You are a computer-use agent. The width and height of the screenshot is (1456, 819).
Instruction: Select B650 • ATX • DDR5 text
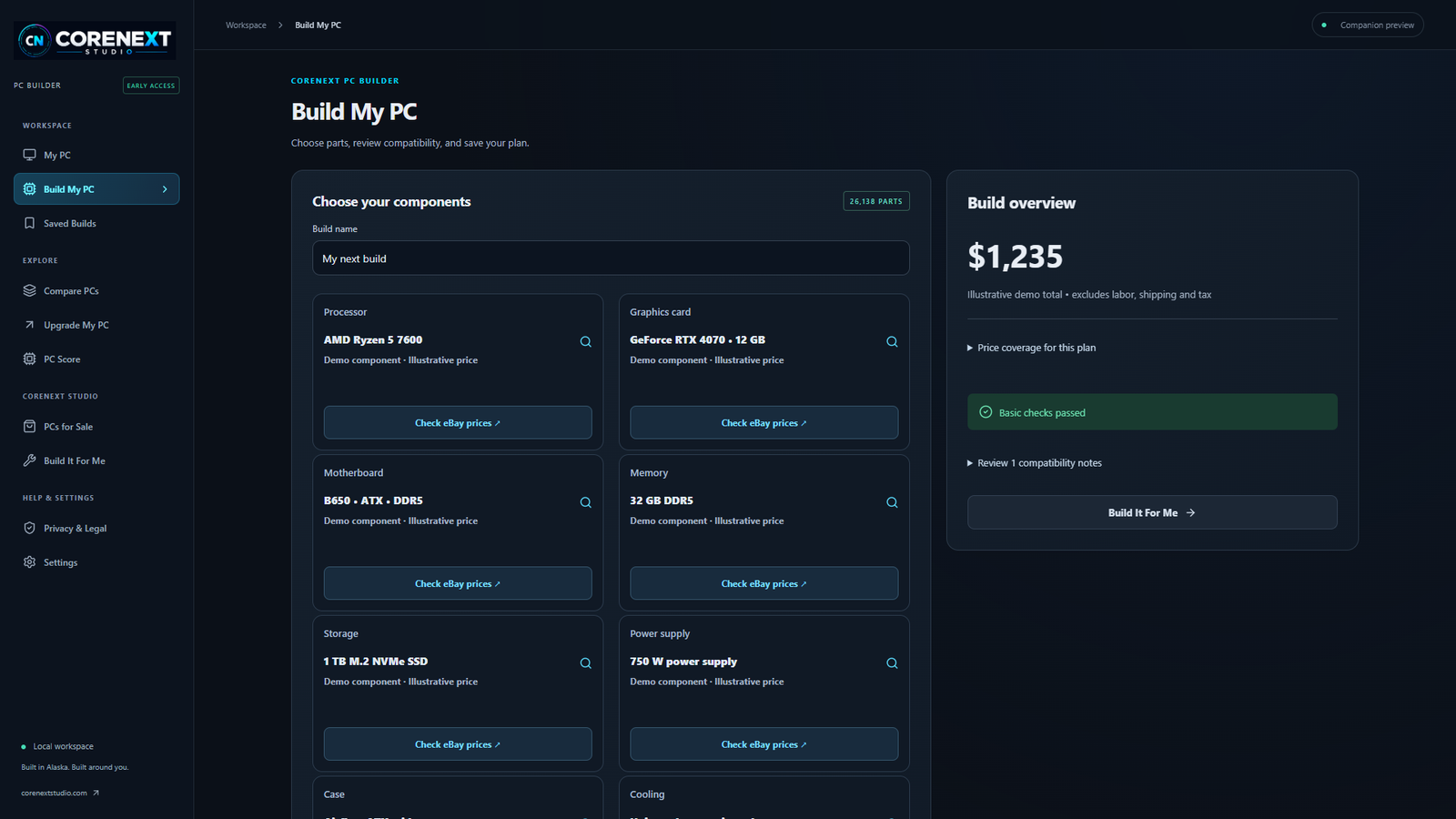pyautogui.click(x=373, y=501)
